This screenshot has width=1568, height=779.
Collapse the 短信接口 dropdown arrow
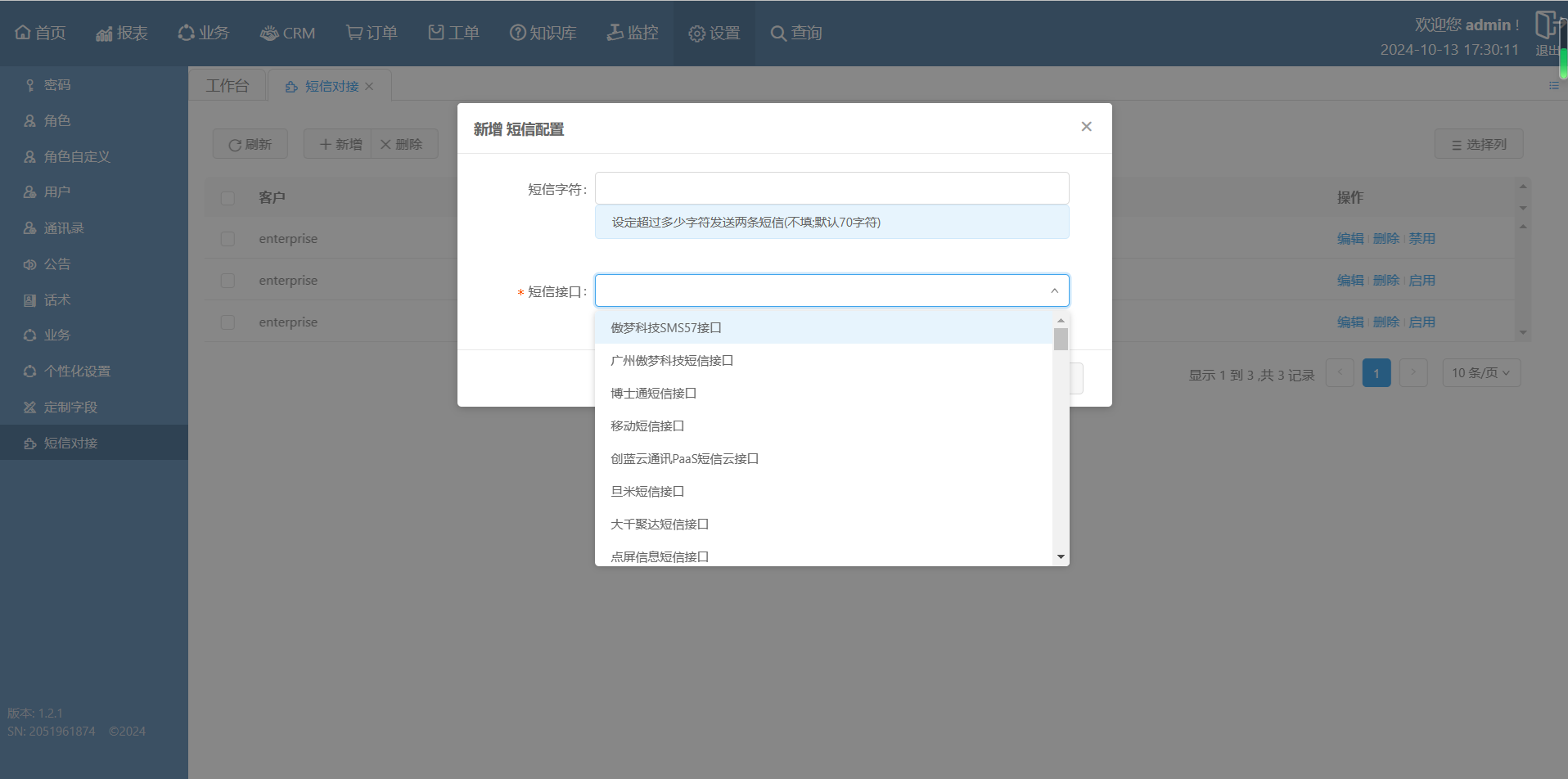click(1054, 290)
